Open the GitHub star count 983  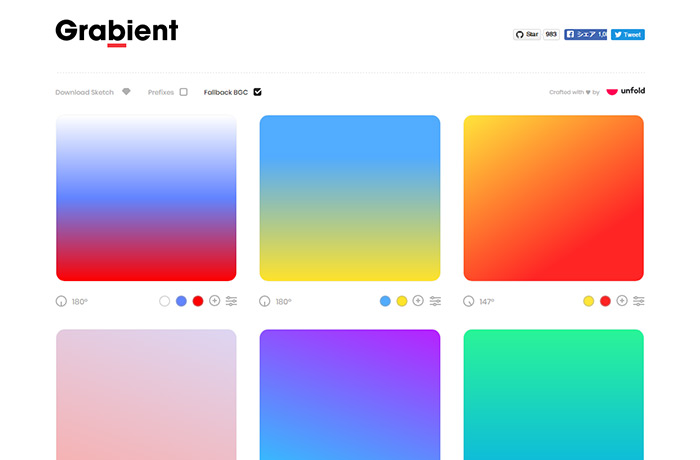point(551,34)
